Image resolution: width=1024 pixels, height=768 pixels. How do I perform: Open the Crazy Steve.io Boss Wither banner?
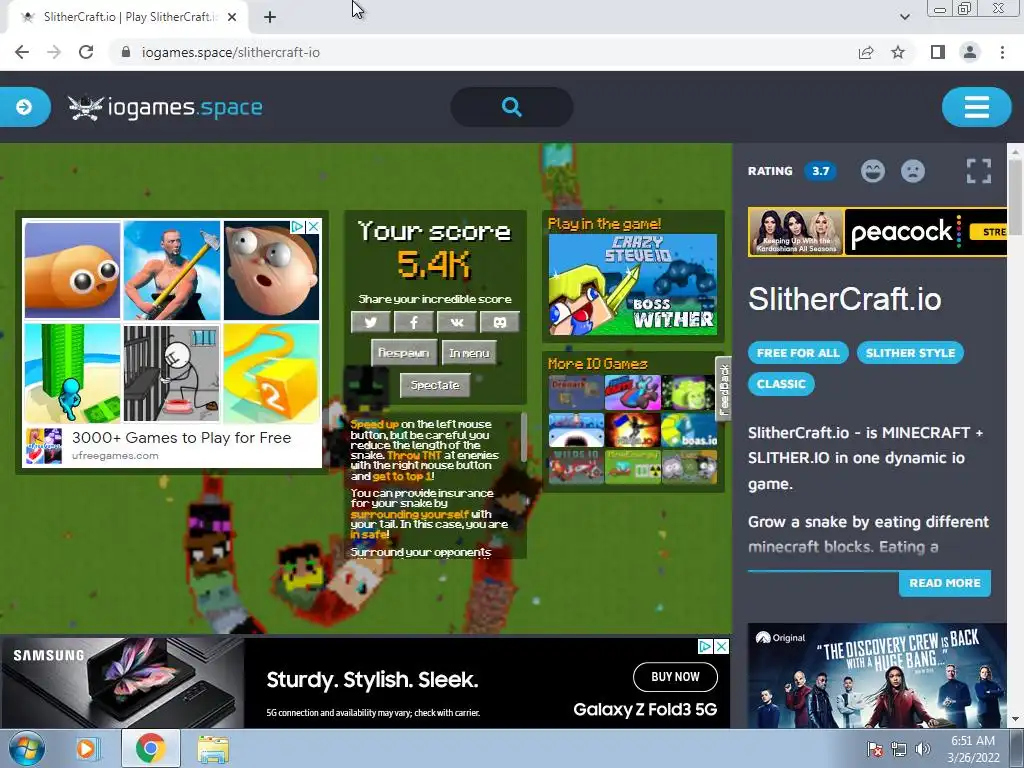(x=632, y=285)
